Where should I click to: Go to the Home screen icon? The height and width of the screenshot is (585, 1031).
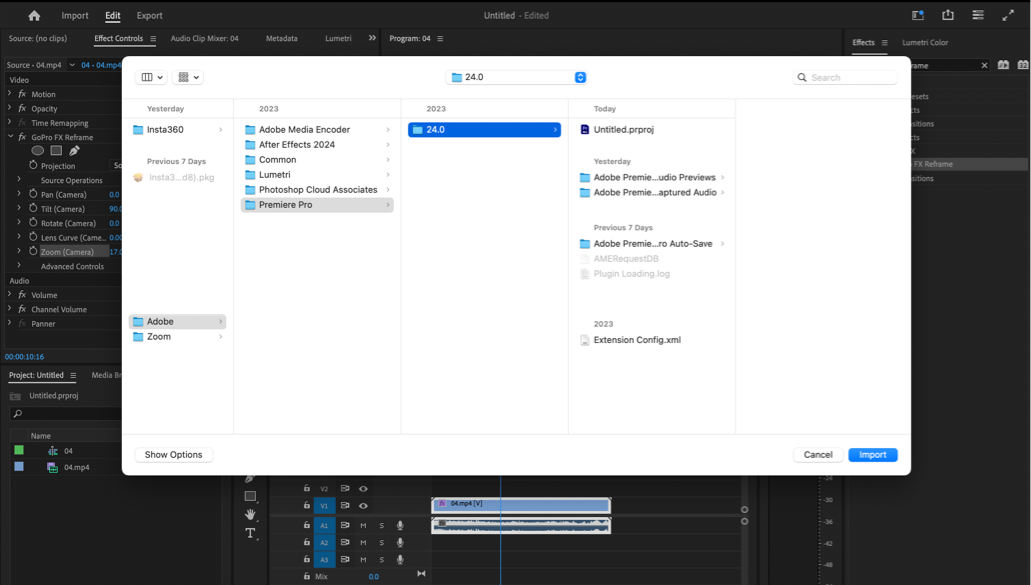pos(34,16)
